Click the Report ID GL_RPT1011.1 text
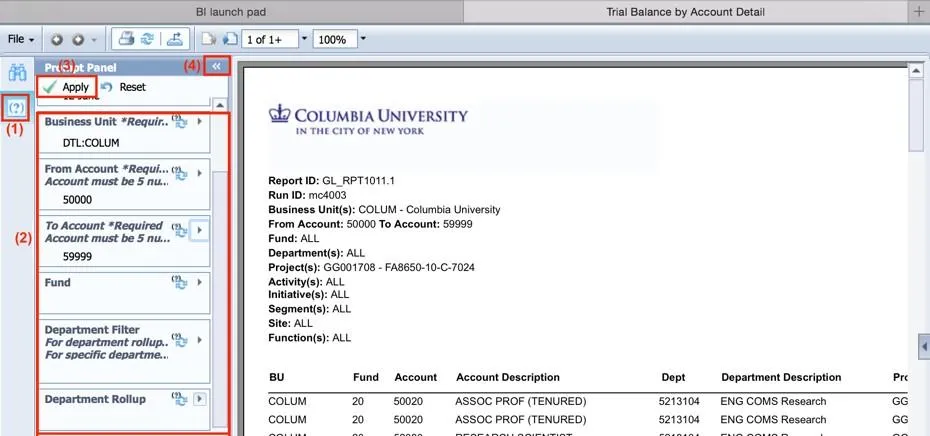This screenshot has height=436, width=930. point(332,181)
